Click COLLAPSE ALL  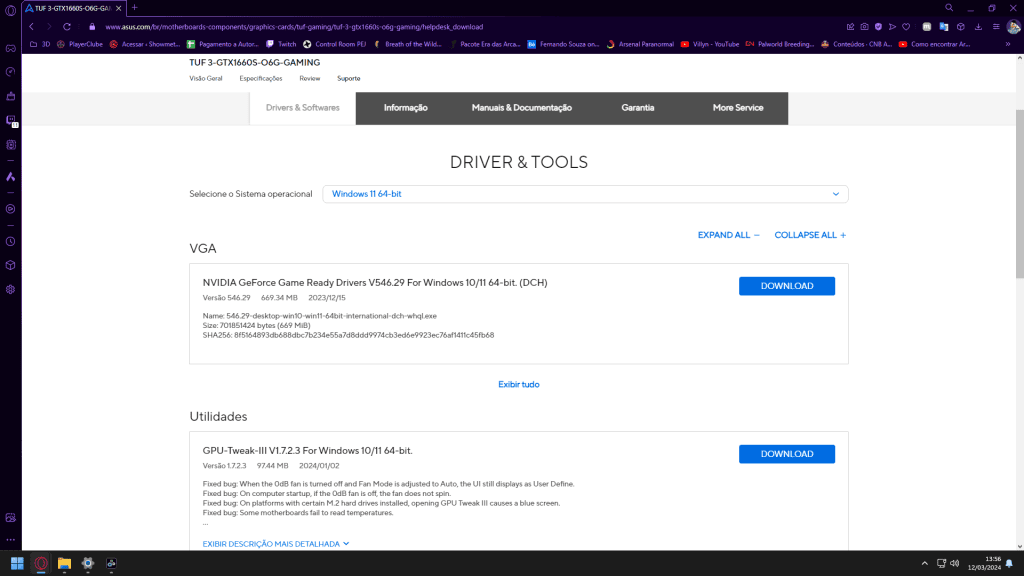pos(810,235)
